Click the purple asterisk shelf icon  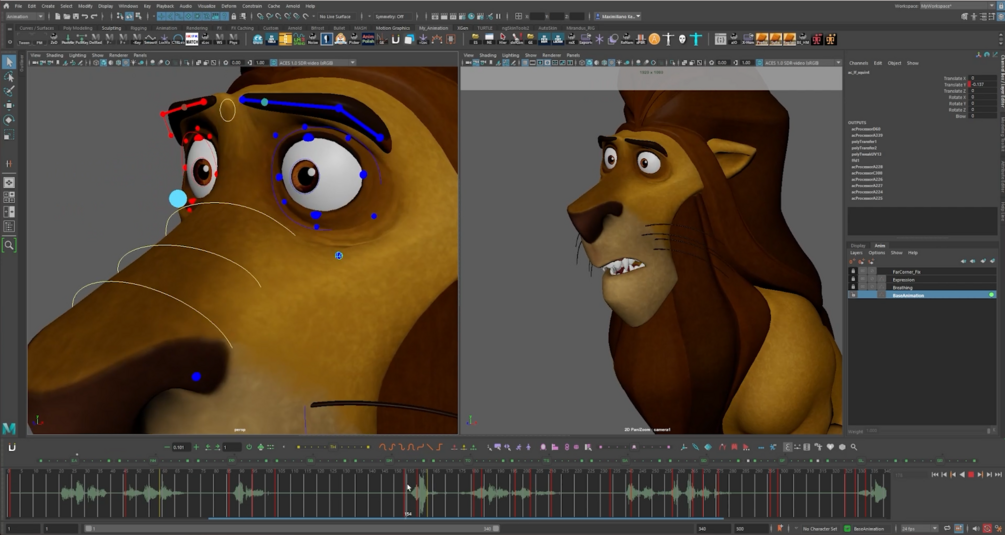pos(599,40)
